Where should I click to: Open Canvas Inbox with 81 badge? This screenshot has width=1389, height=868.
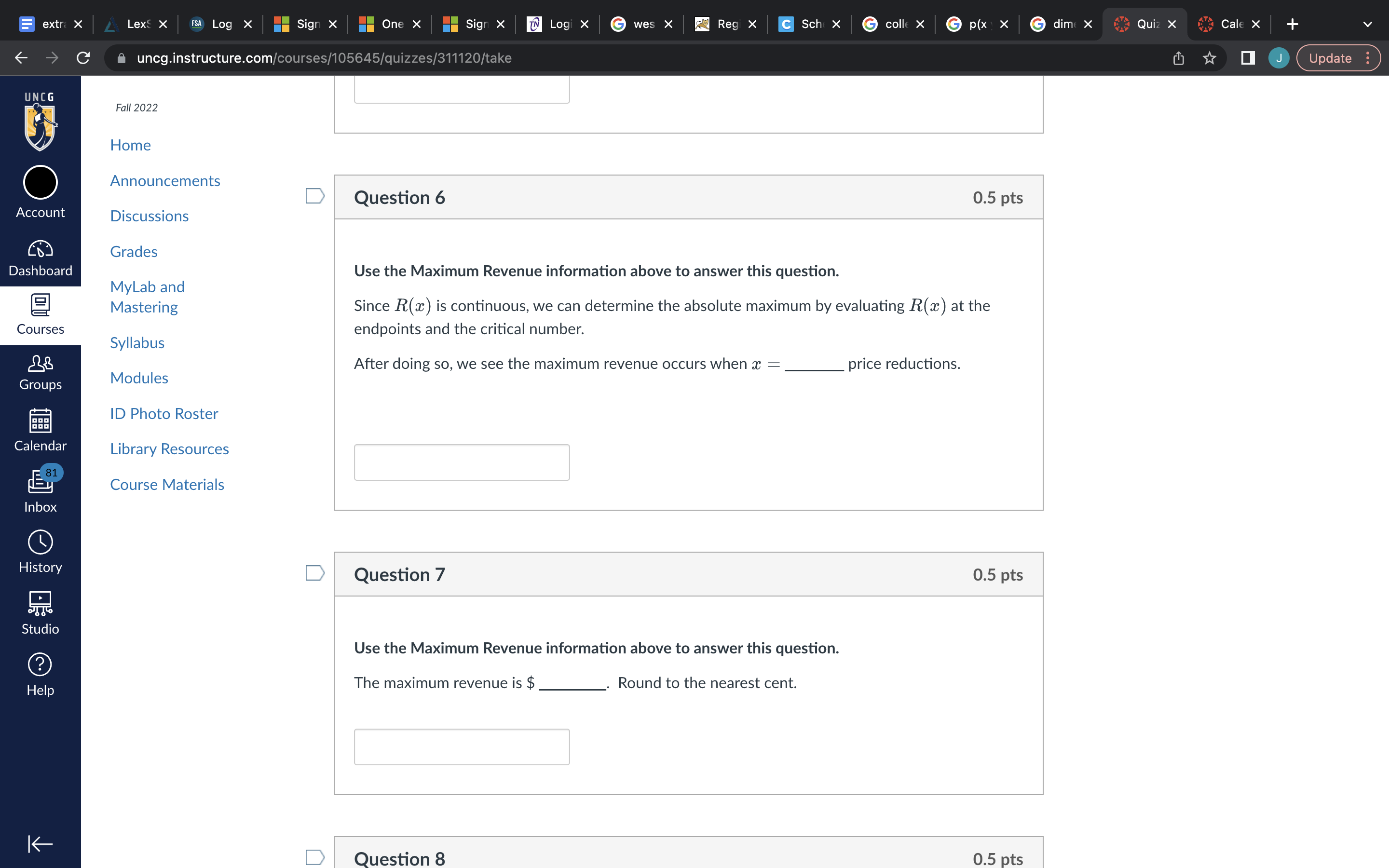tap(40, 489)
